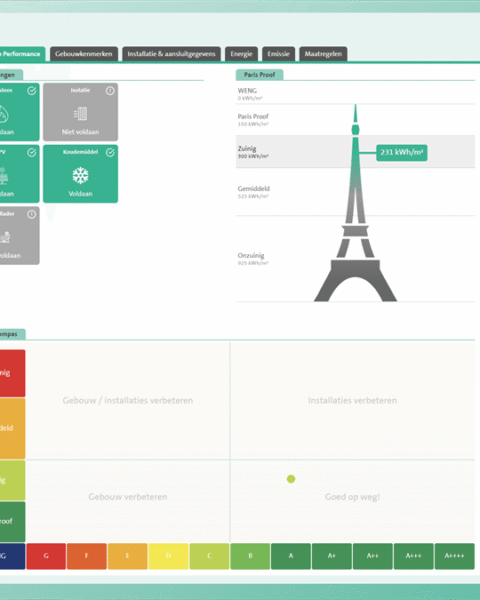The image size is (480, 600).
Task: Click the Koudemiddel snowflake icon
Action: [80, 176]
